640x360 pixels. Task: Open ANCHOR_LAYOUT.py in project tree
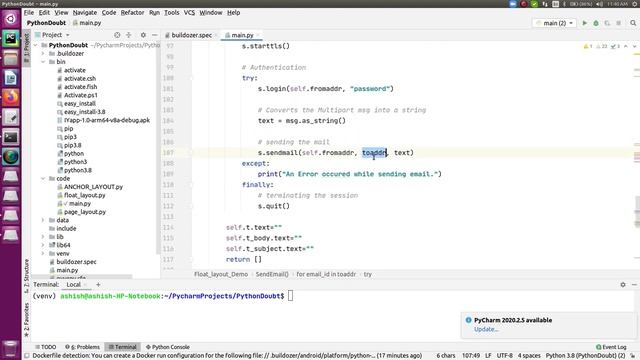pos(93,187)
